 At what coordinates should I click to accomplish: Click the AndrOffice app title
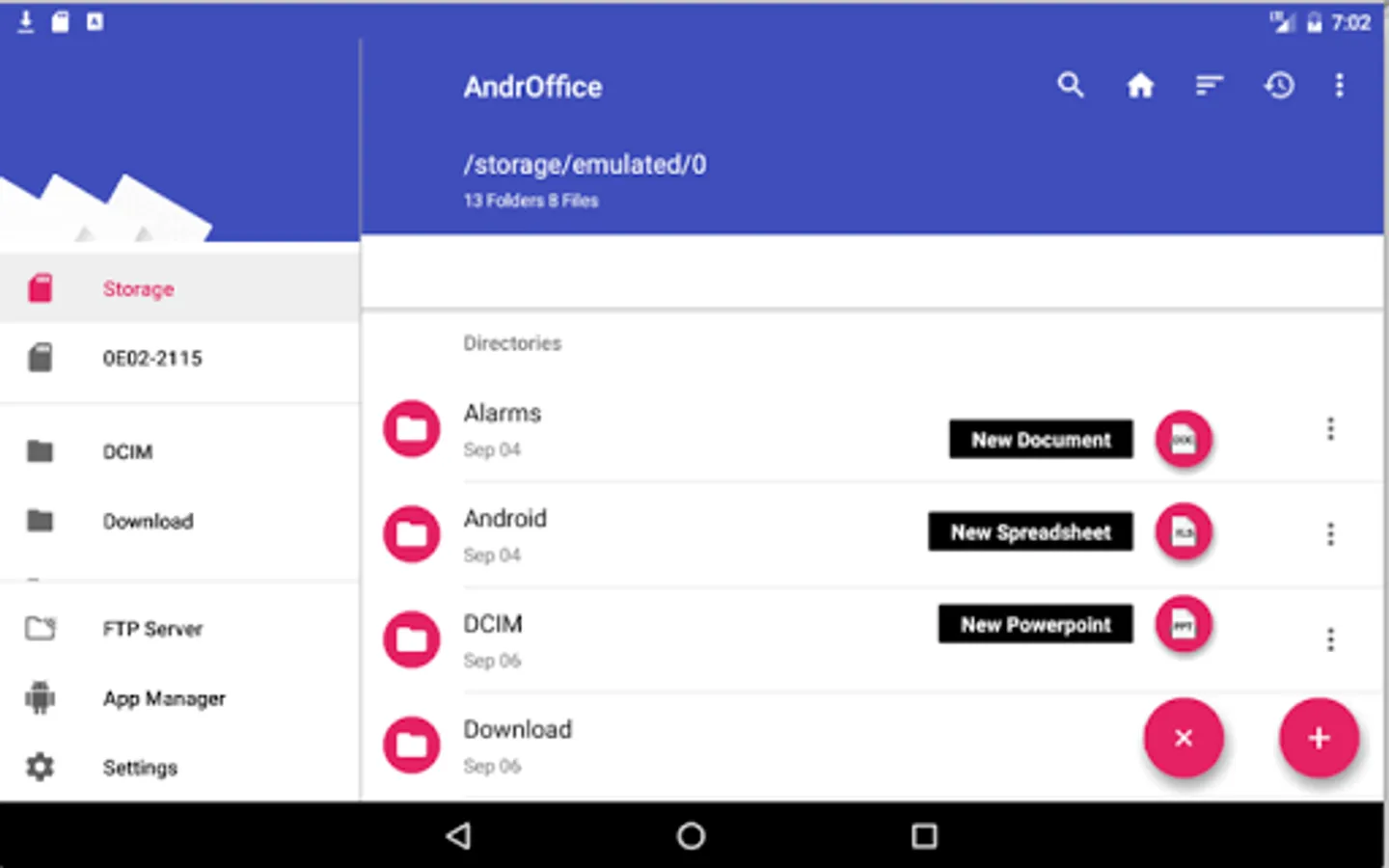point(532,87)
